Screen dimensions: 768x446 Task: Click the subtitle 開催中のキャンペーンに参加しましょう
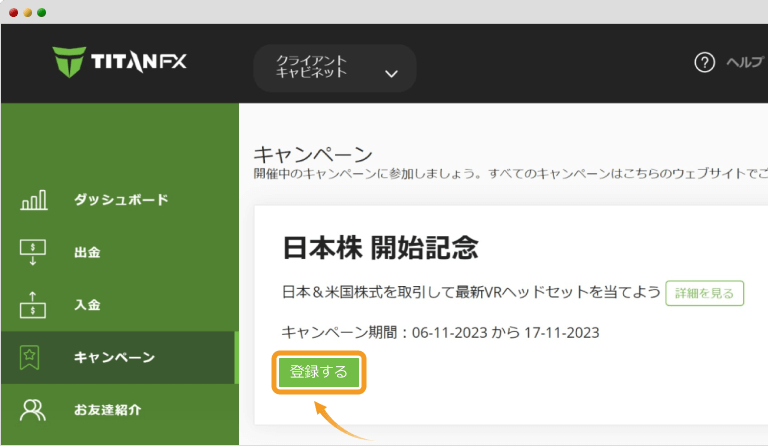pyautogui.click(x=367, y=174)
